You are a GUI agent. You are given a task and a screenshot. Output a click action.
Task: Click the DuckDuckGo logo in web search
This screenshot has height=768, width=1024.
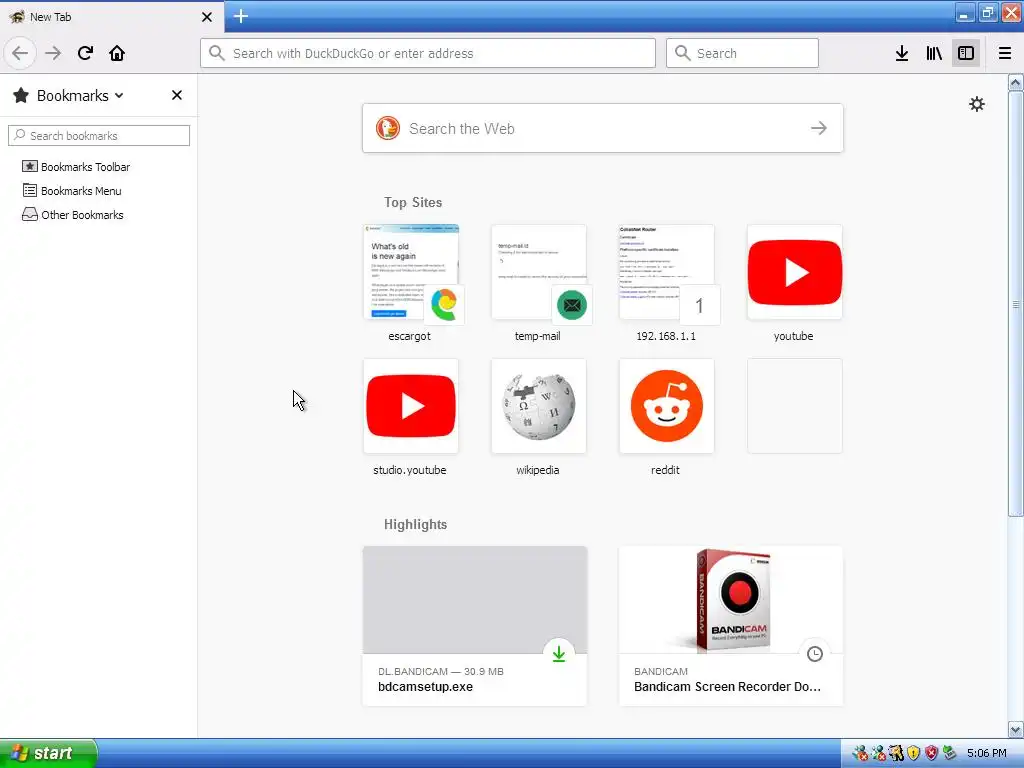[387, 128]
